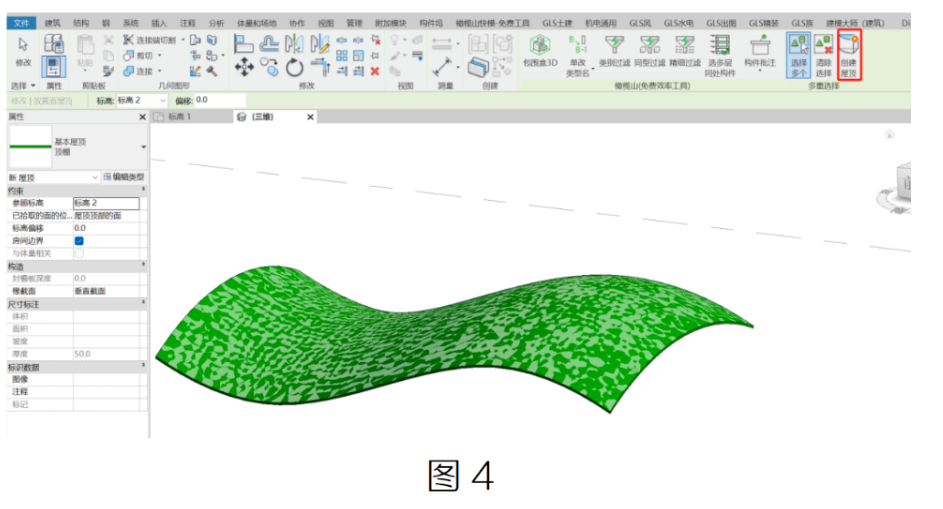The image size is (943, 509).
Task: Open the 标高 2 level dropdown in options bar
Action: point(141,100)
